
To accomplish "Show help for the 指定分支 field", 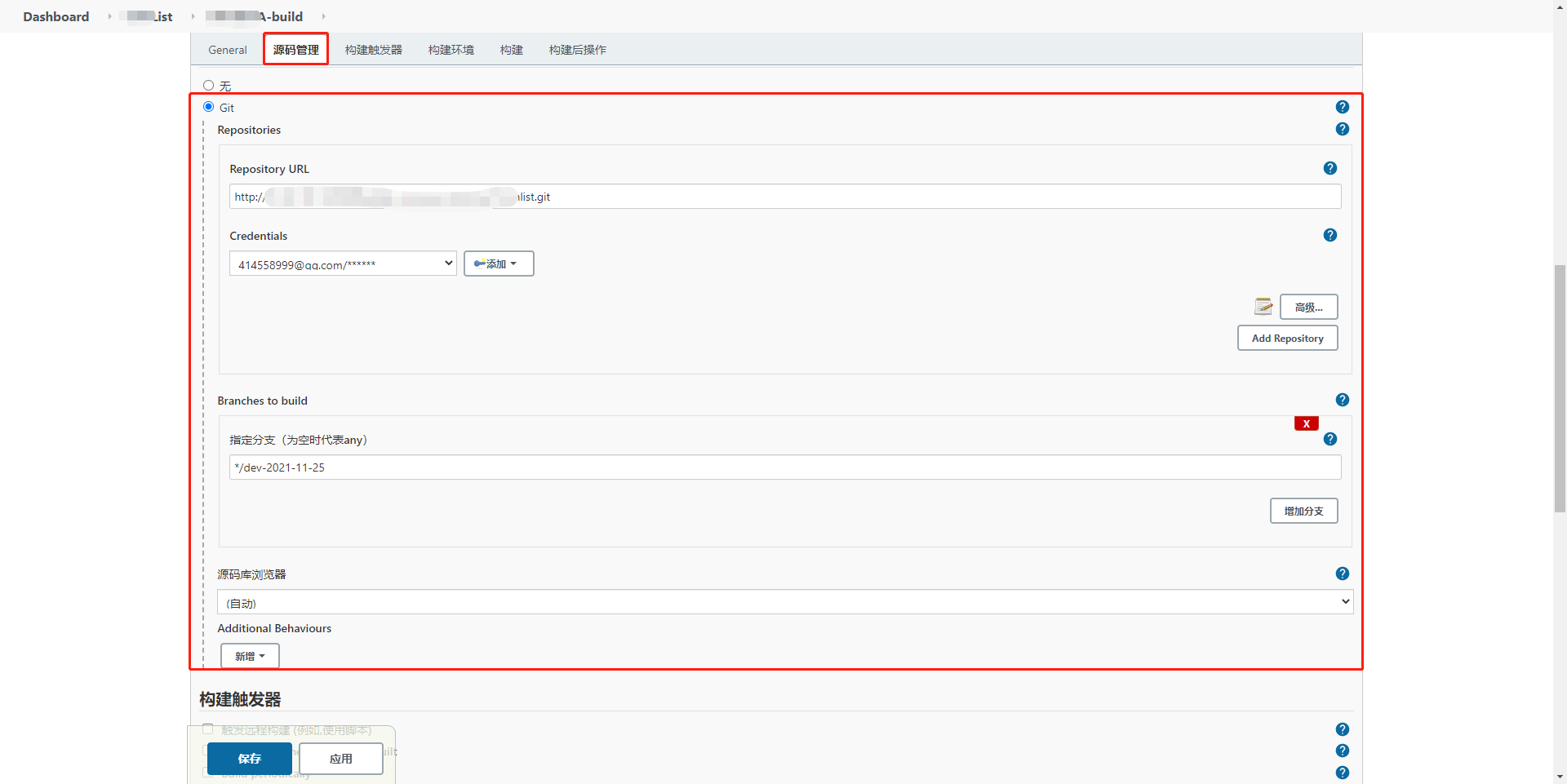I will [1330, 439].
